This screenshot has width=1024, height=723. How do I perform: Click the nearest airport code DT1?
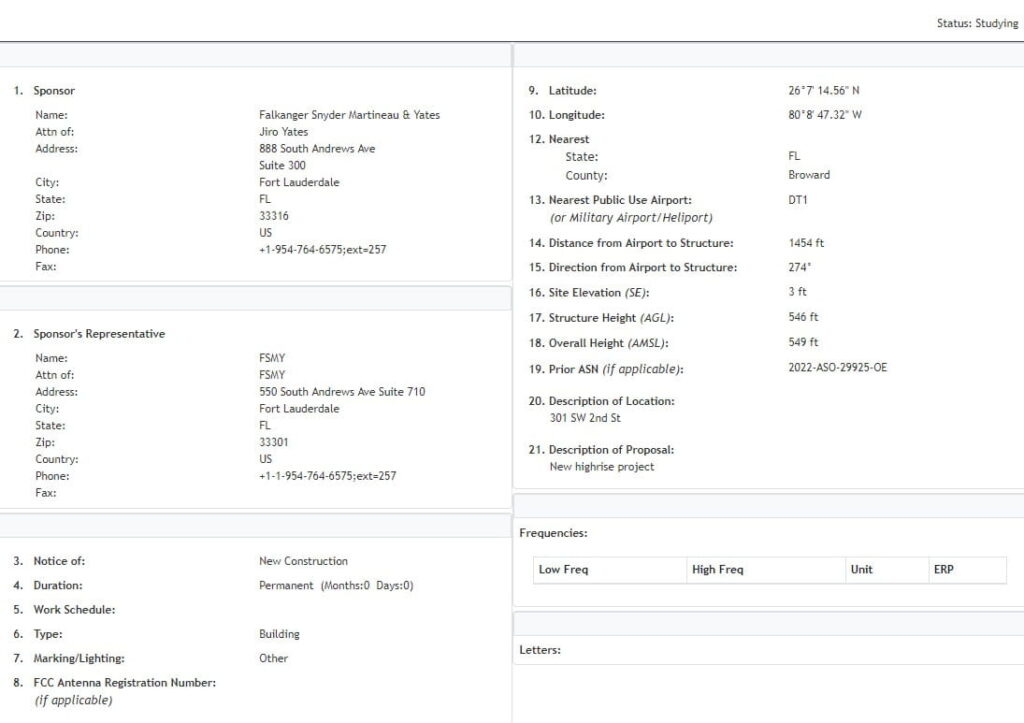pos(797,200)
